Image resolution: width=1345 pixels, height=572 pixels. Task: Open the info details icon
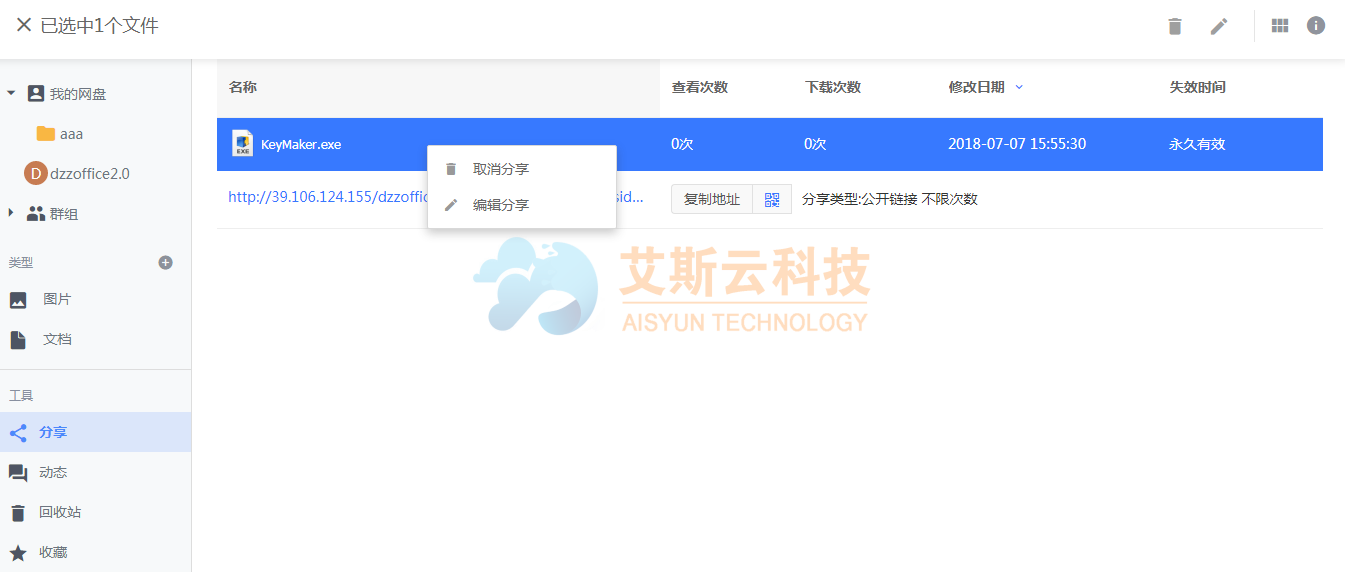point(1316,26)
